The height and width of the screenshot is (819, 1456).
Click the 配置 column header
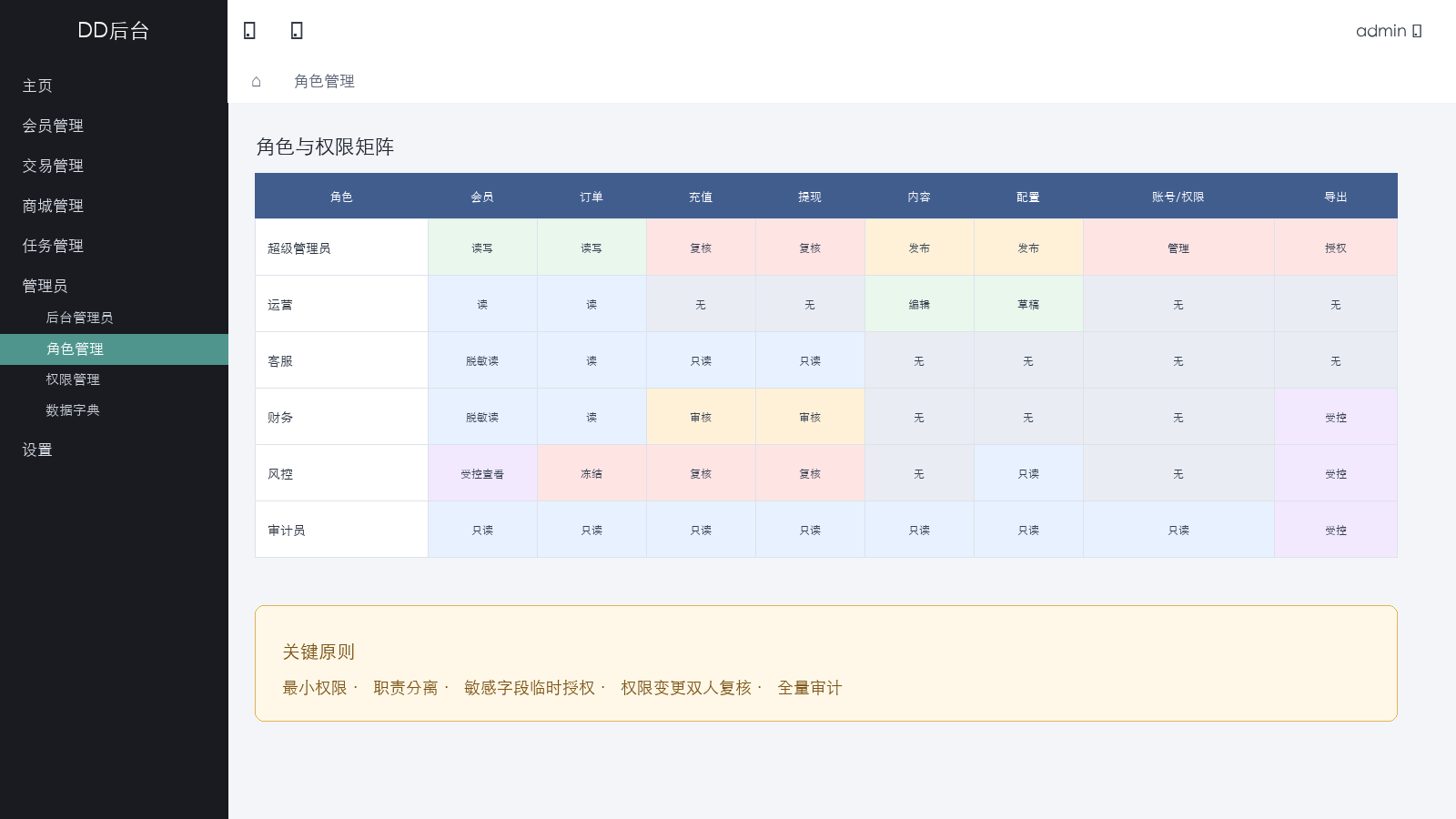1028,197
